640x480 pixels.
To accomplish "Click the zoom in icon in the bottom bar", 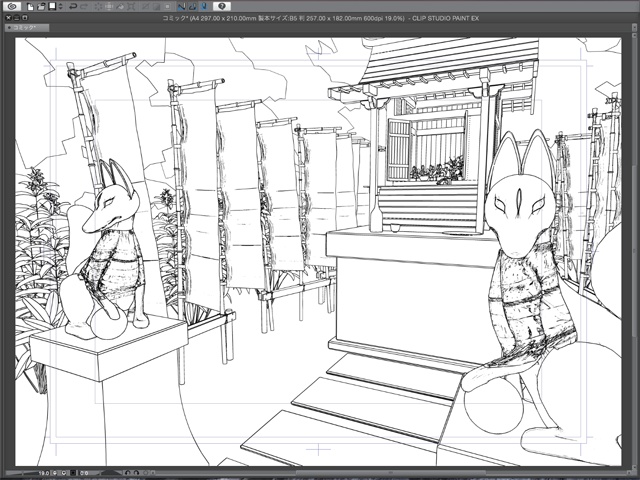I will [64, 473].
